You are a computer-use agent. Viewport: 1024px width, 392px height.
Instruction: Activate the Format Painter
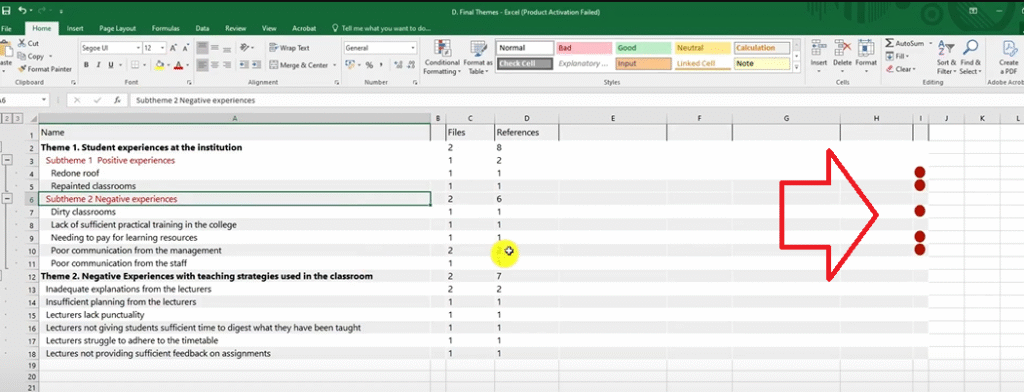pos(45,69)
